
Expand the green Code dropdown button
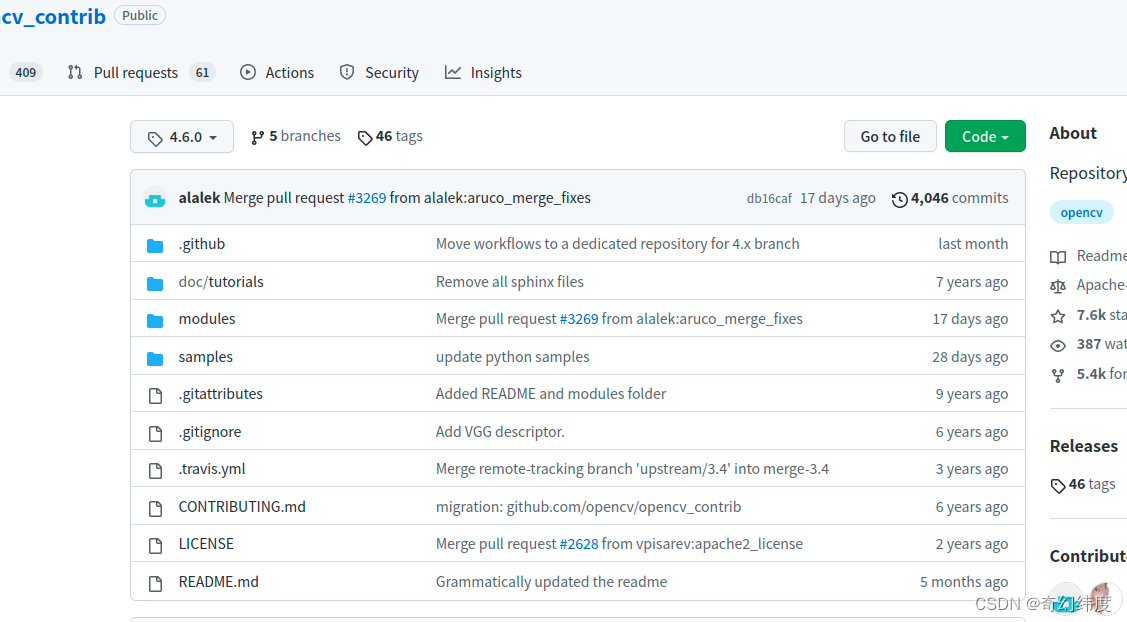(985, 137)
